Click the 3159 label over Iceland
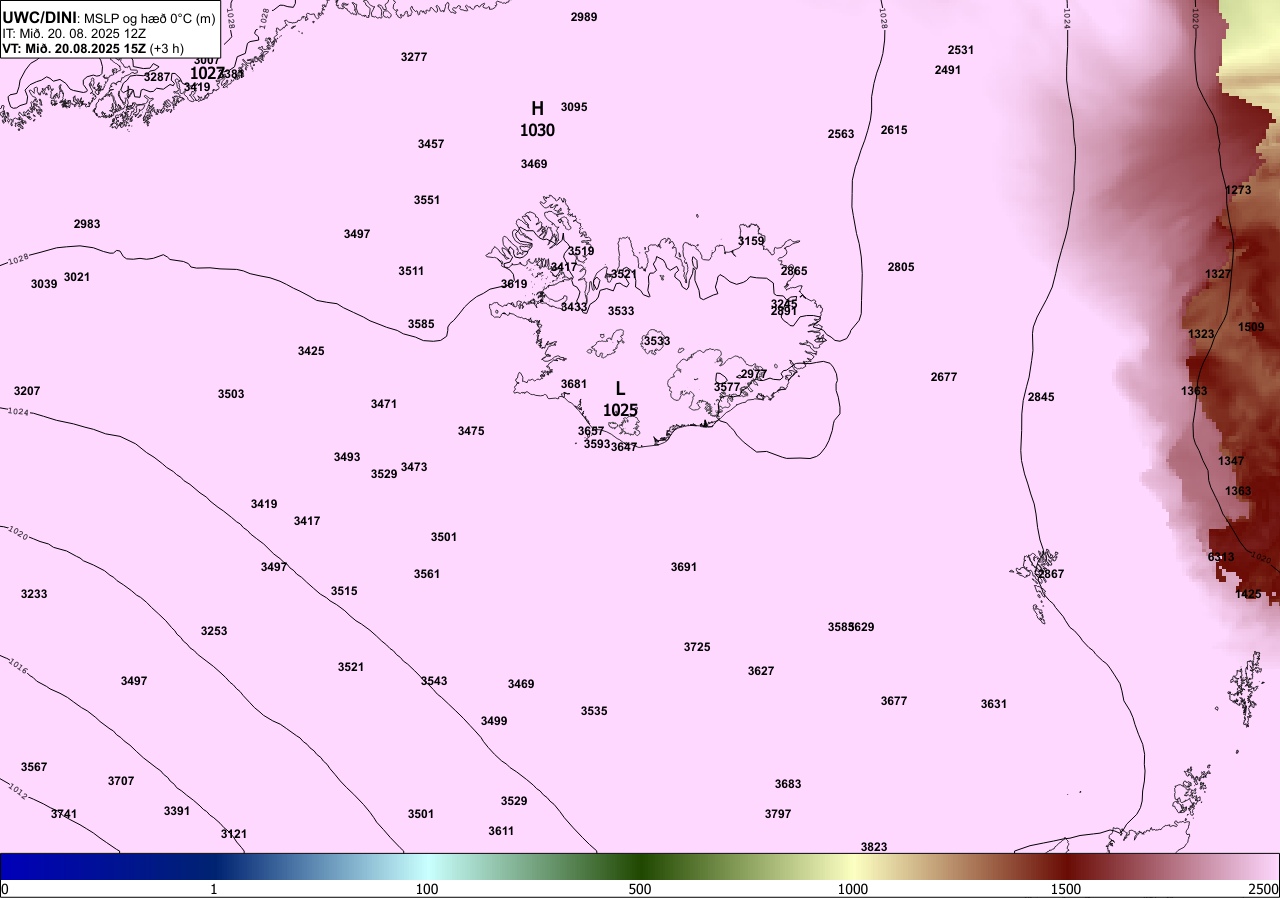Viewport: 1280px width, 898px height. click(751, 241)
